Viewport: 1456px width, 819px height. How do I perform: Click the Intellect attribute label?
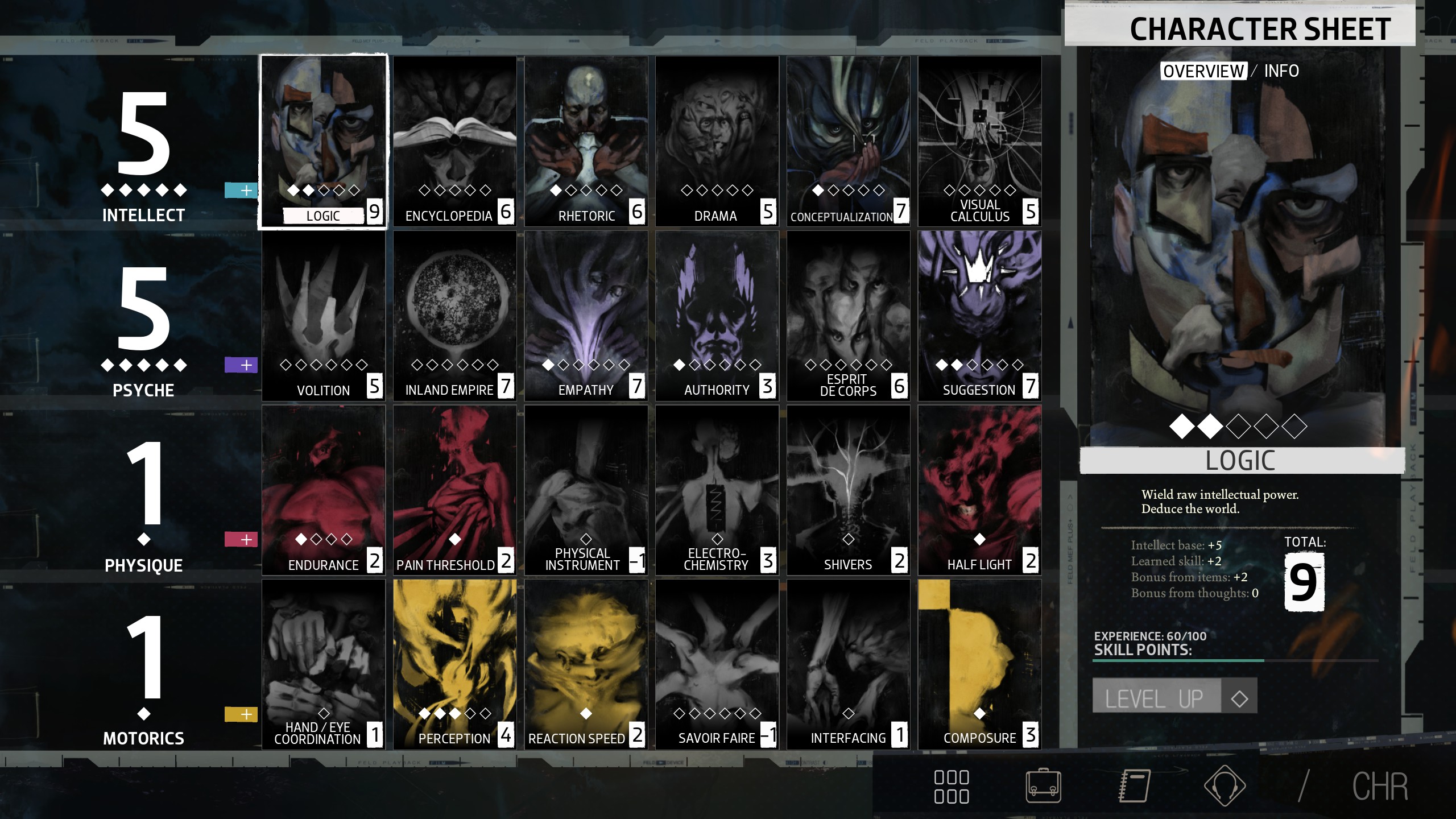[143, 216]
